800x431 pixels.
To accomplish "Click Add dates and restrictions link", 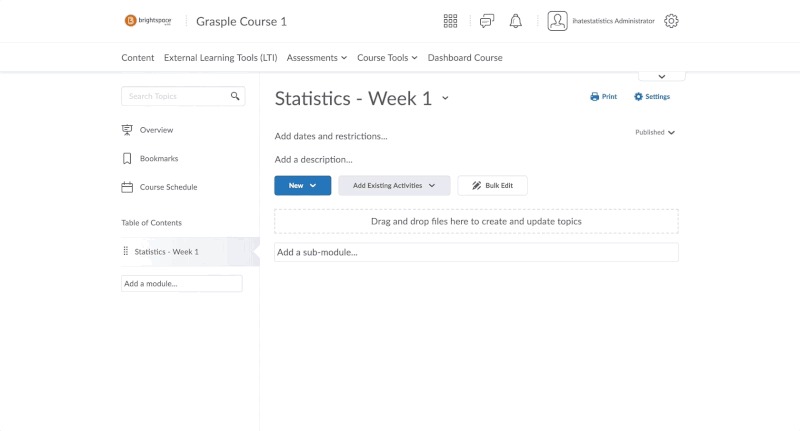I will pos(331,136).
